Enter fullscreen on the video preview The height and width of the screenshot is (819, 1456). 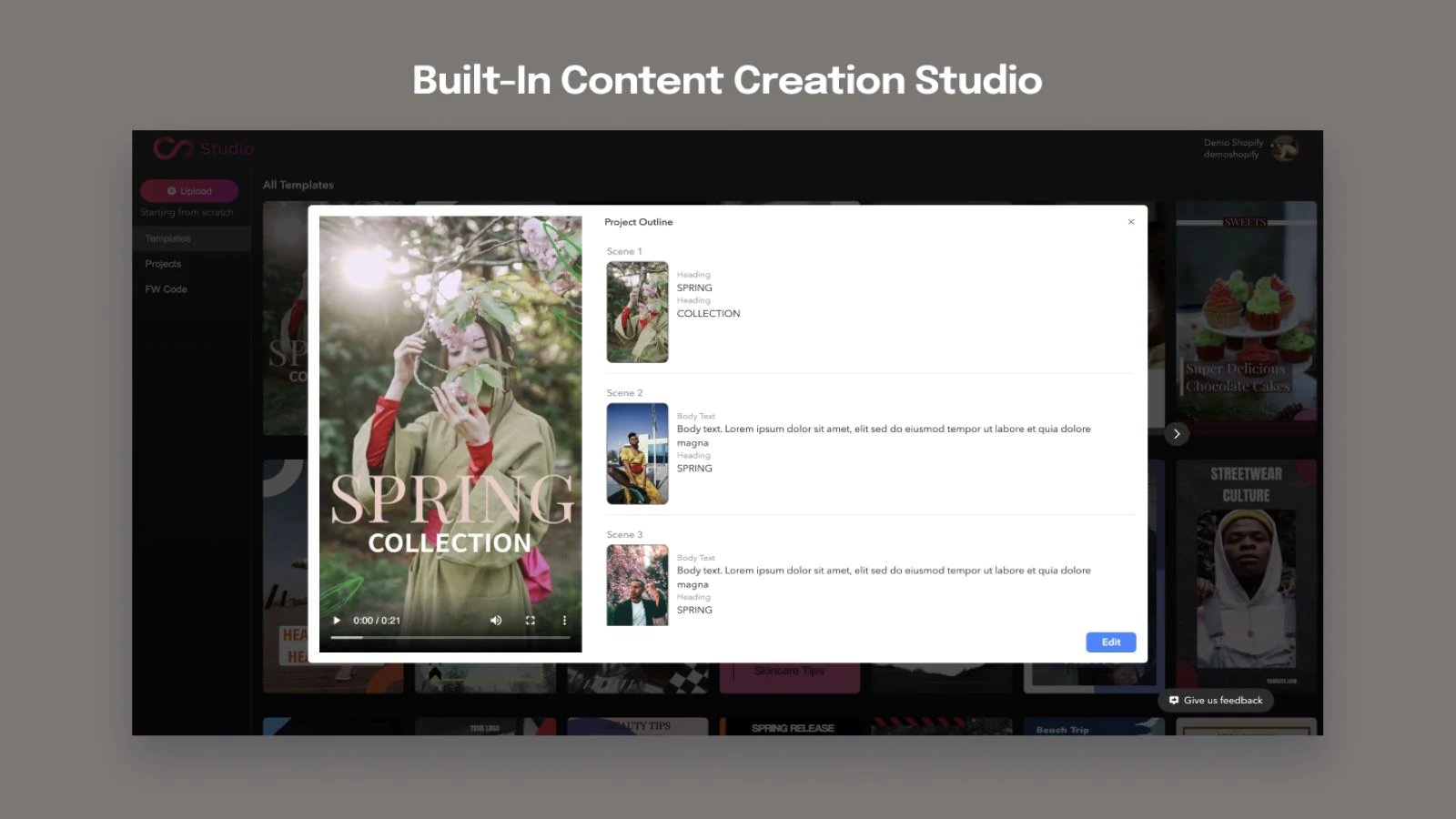pyautogui.click(x=531, y=621)
